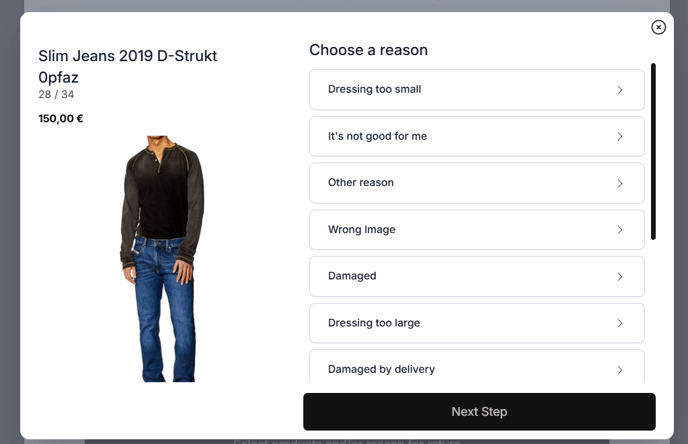Click chevron arrow beside Dressing too small
688x444 pixels.
pos(620,90)
